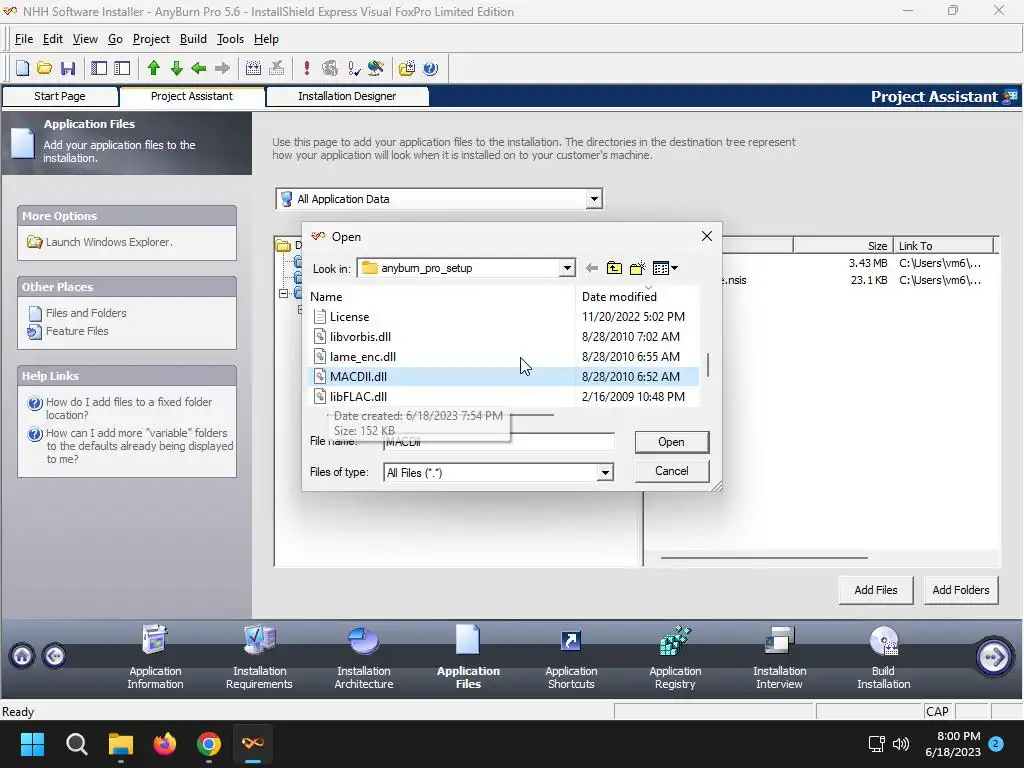This screenshot has width=1024, height=768.
Task: Create a new folder in the Open dialog
Action: tap(637, 268)
